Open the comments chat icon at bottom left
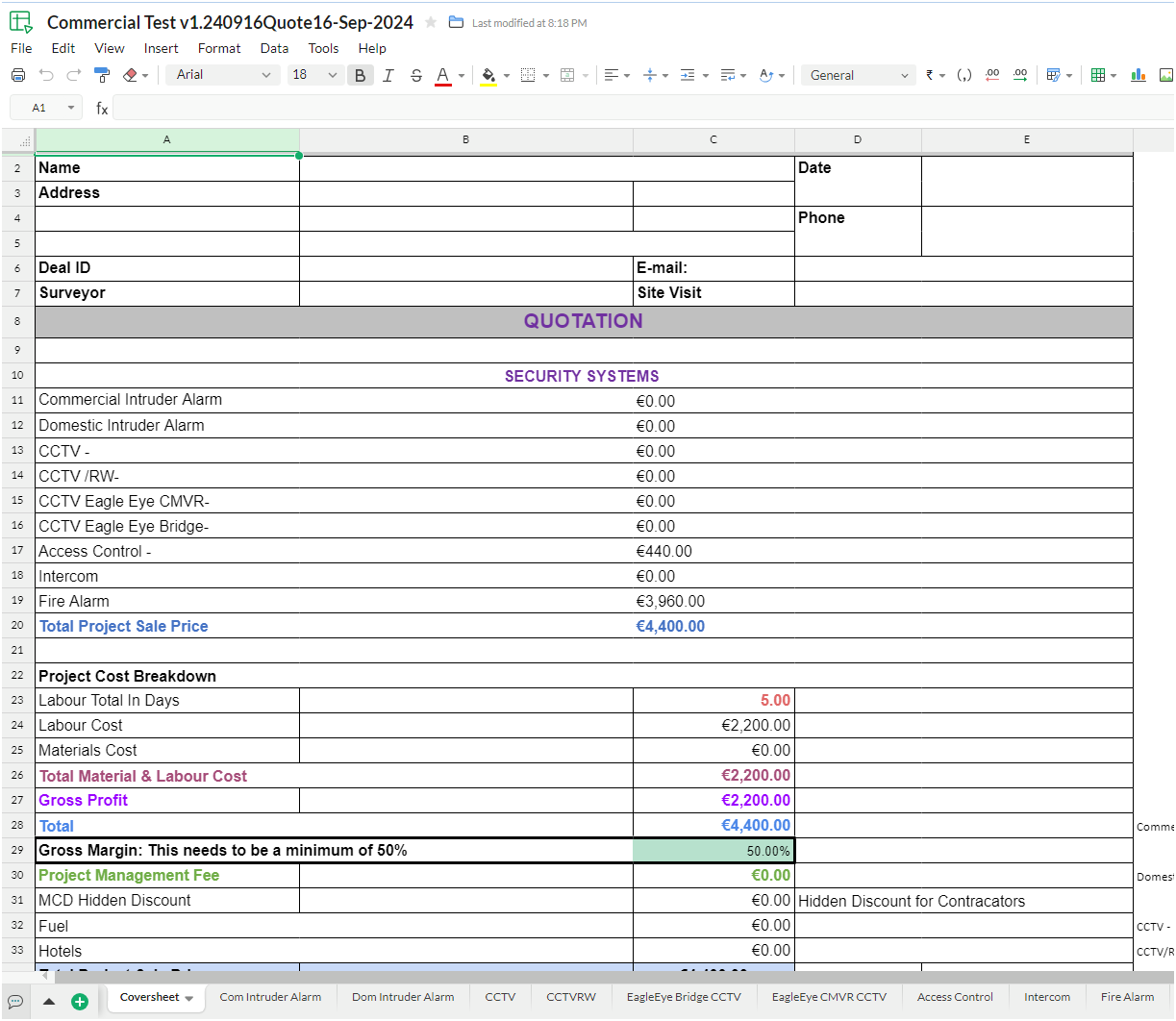The height and width of the screenshot is (1021, 1176). [x=15, y=1001]
